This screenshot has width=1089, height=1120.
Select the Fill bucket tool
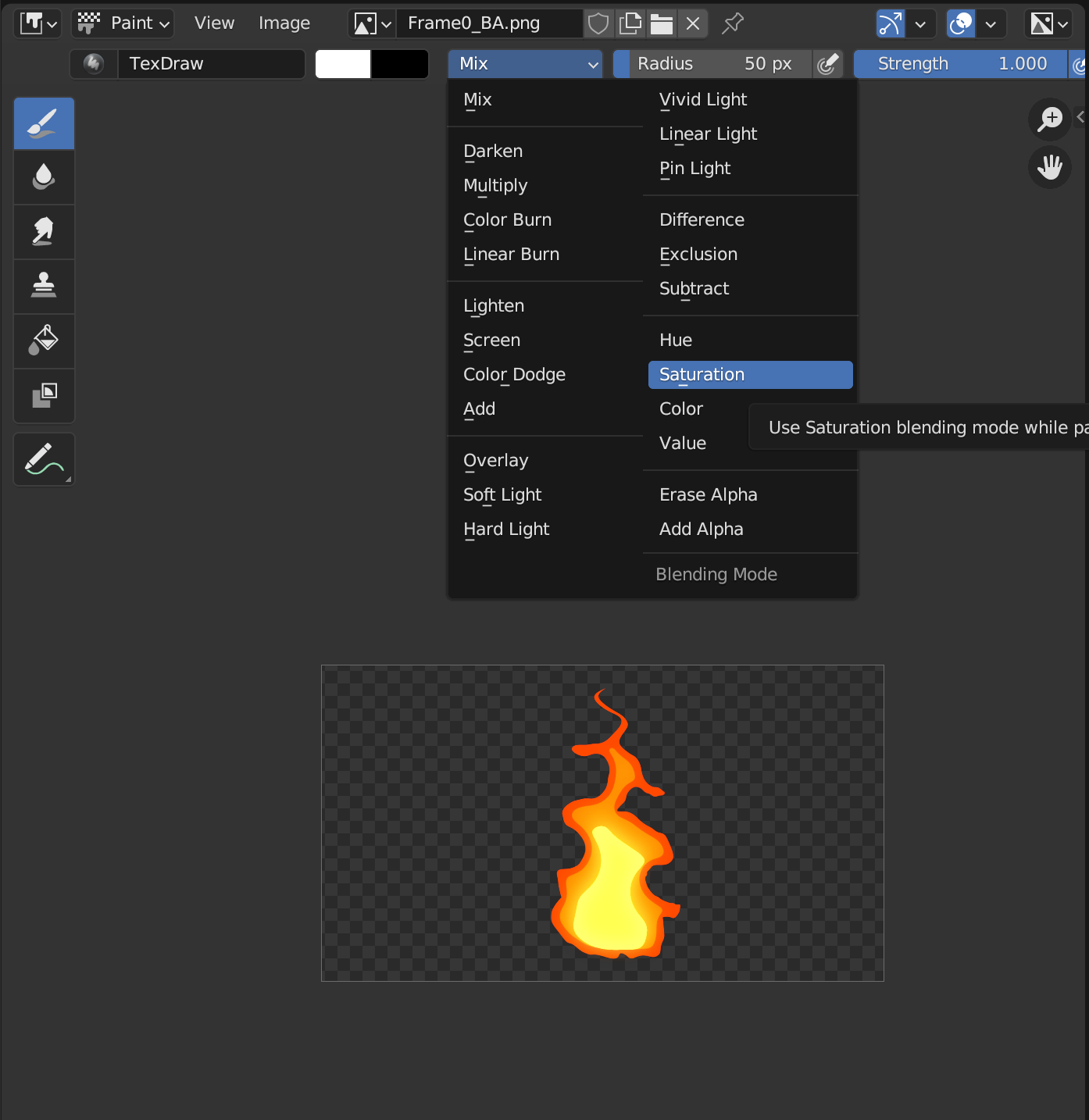pyautogui.click(x=44, y=341)
